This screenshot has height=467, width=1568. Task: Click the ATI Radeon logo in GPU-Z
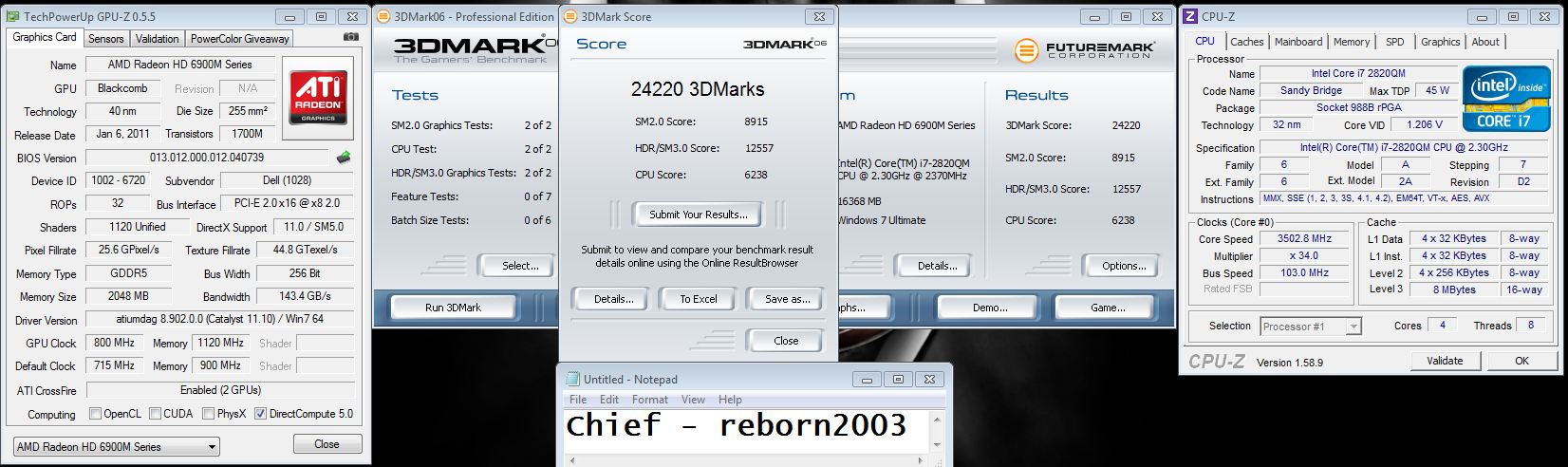coord(318,97)
